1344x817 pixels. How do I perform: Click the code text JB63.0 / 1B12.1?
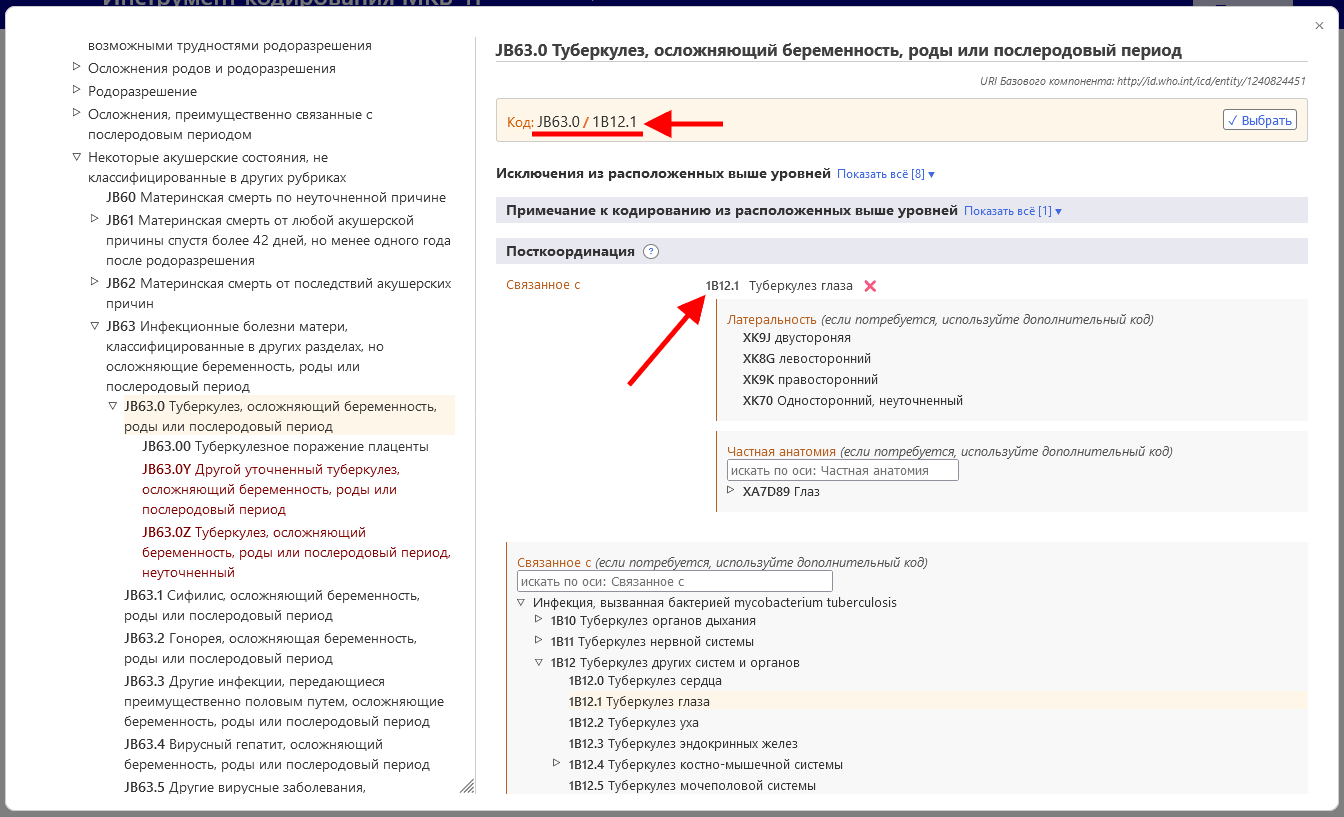point(587,122)
